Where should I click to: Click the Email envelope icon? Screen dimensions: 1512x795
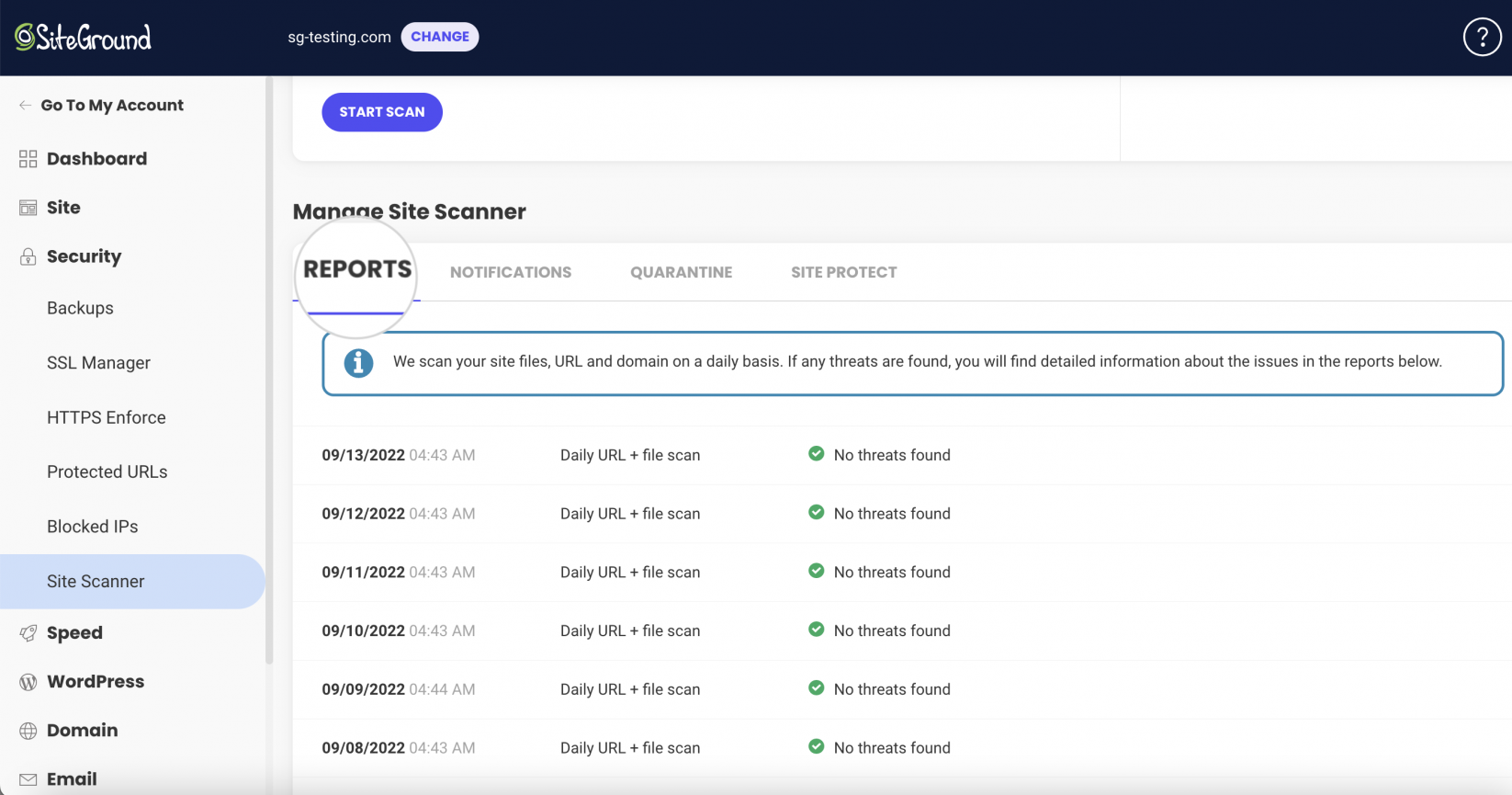click(x=28, y=779)
